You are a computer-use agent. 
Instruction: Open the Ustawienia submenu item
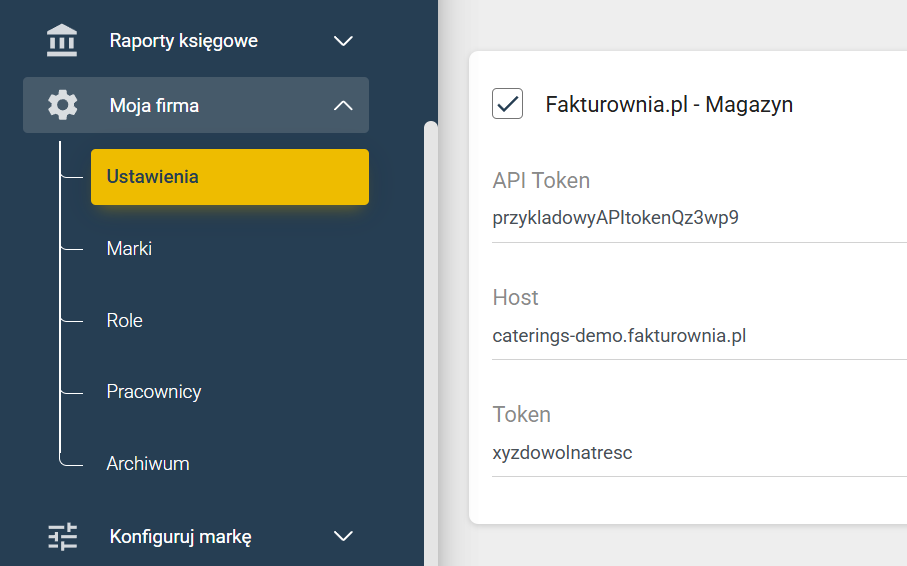(x=230, y=177)
